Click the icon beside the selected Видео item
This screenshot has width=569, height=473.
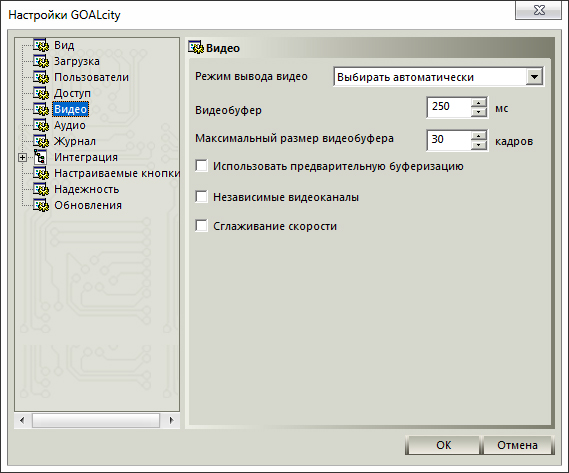coord(41,109)
